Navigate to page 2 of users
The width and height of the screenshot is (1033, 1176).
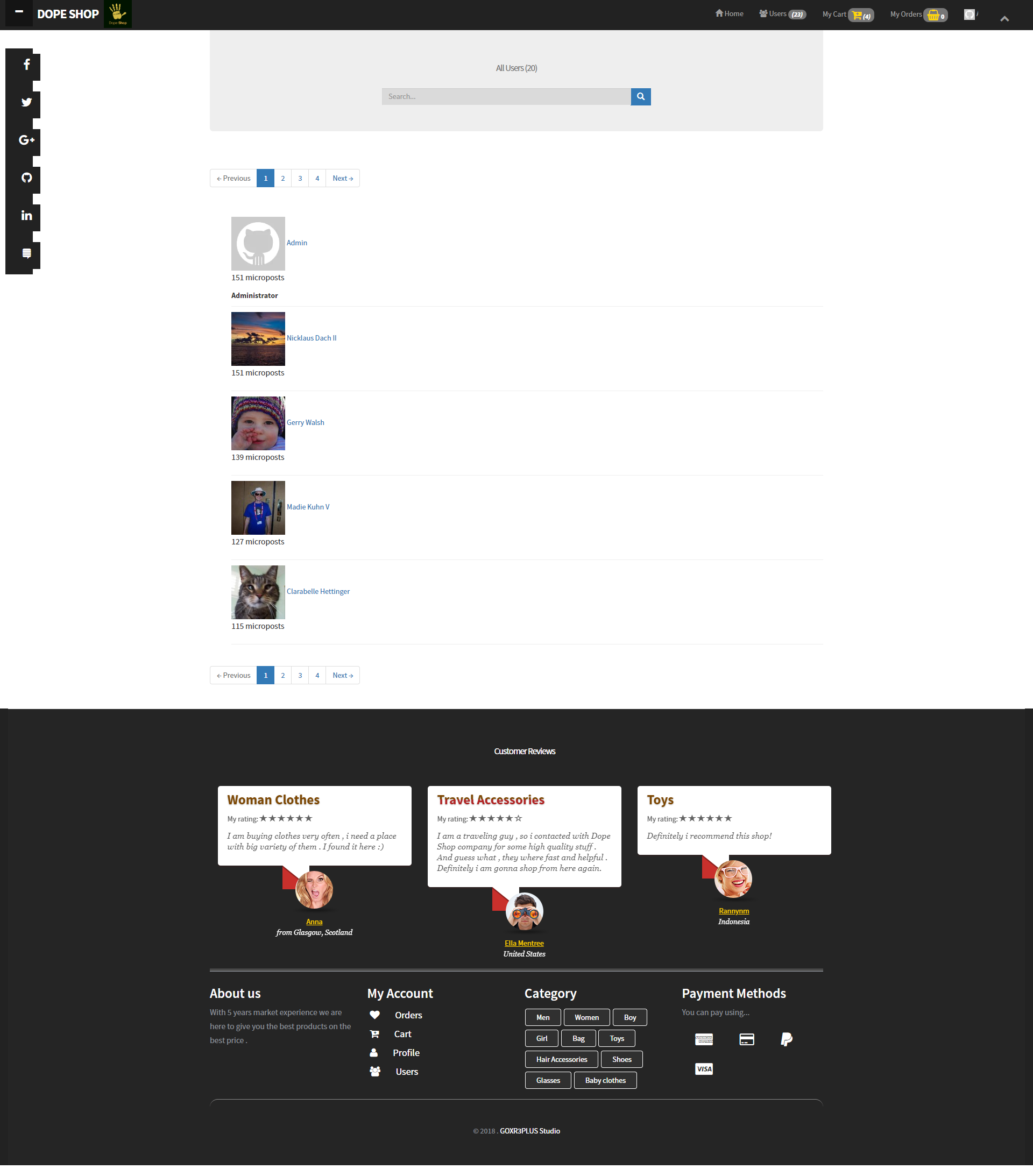(282, 178)
